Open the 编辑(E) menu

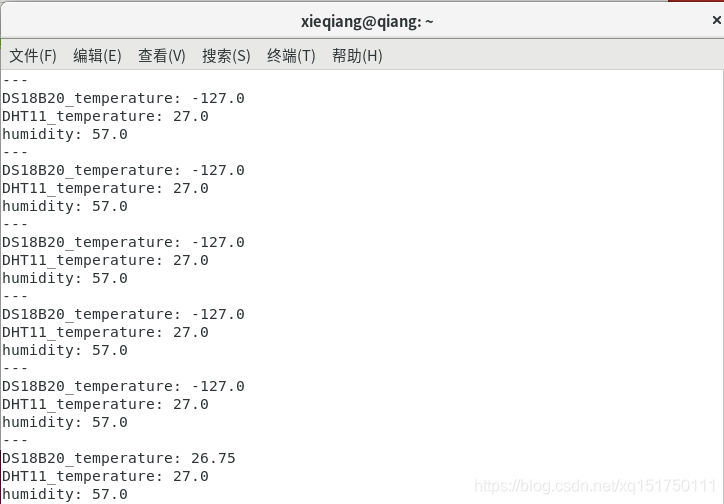pos(97,56)
